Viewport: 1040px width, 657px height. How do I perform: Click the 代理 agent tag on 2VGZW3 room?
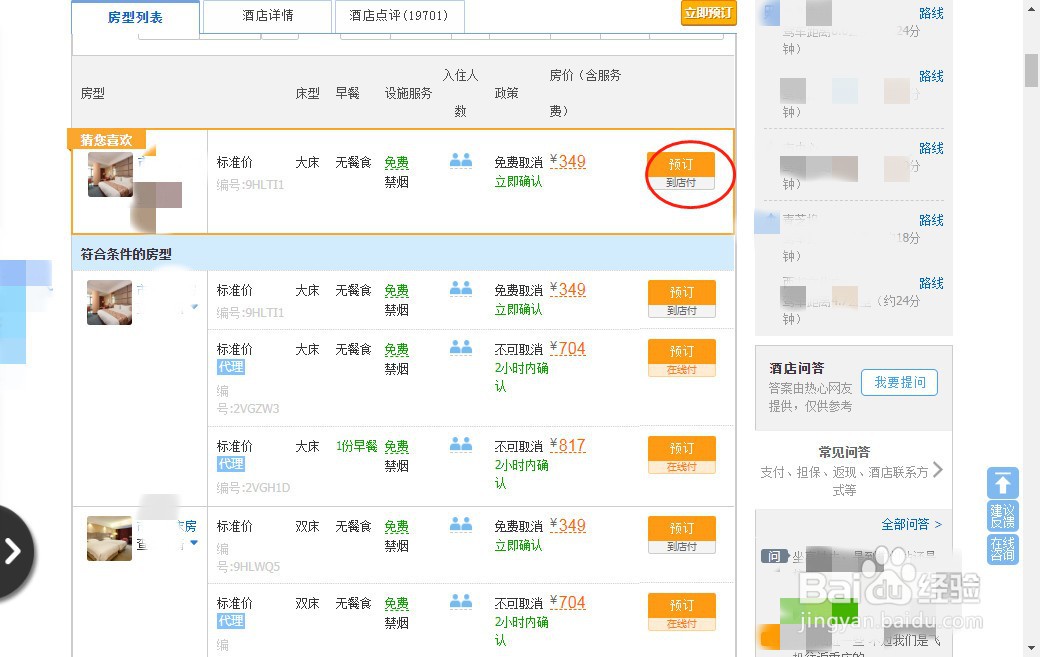click(x=230, y=366)
